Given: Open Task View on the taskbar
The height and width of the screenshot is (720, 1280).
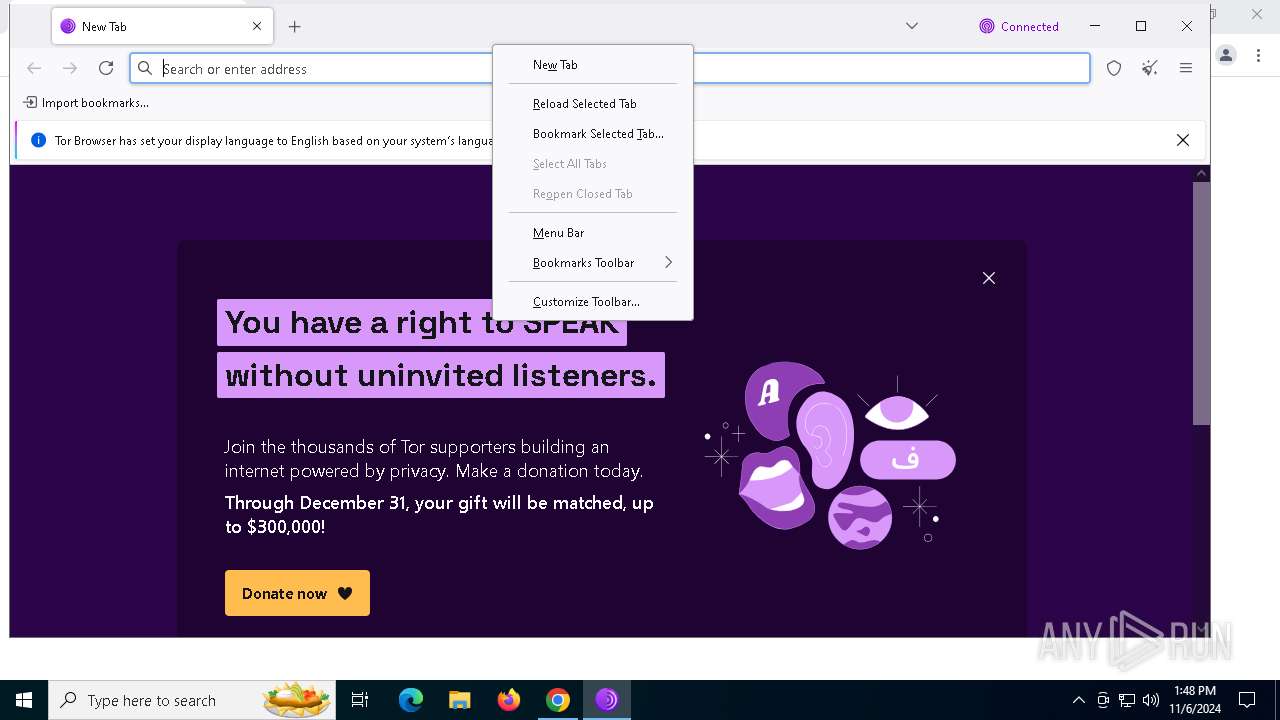Looking at the screenshot, I should coord(360,700).
